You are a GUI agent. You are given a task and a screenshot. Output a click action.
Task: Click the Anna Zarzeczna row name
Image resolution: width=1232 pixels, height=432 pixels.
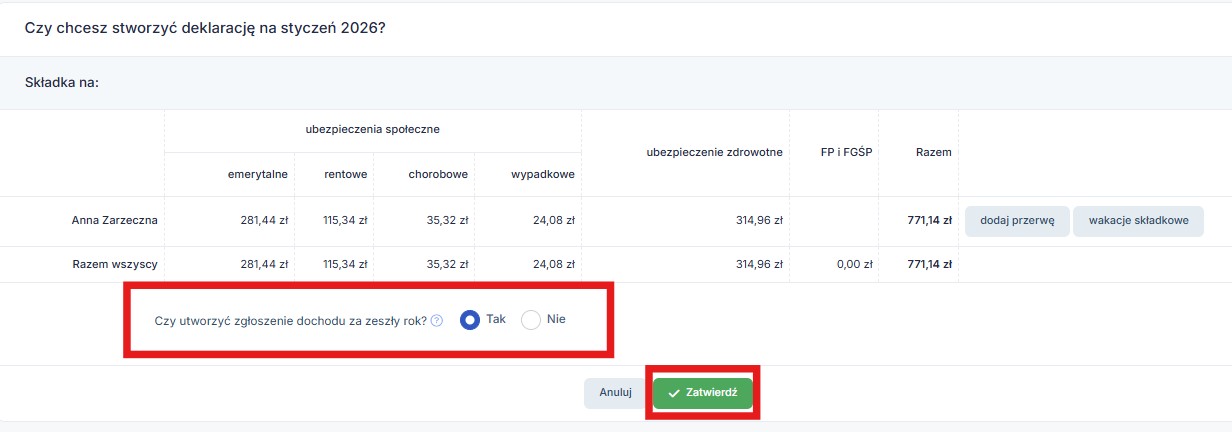click(115, 221)
